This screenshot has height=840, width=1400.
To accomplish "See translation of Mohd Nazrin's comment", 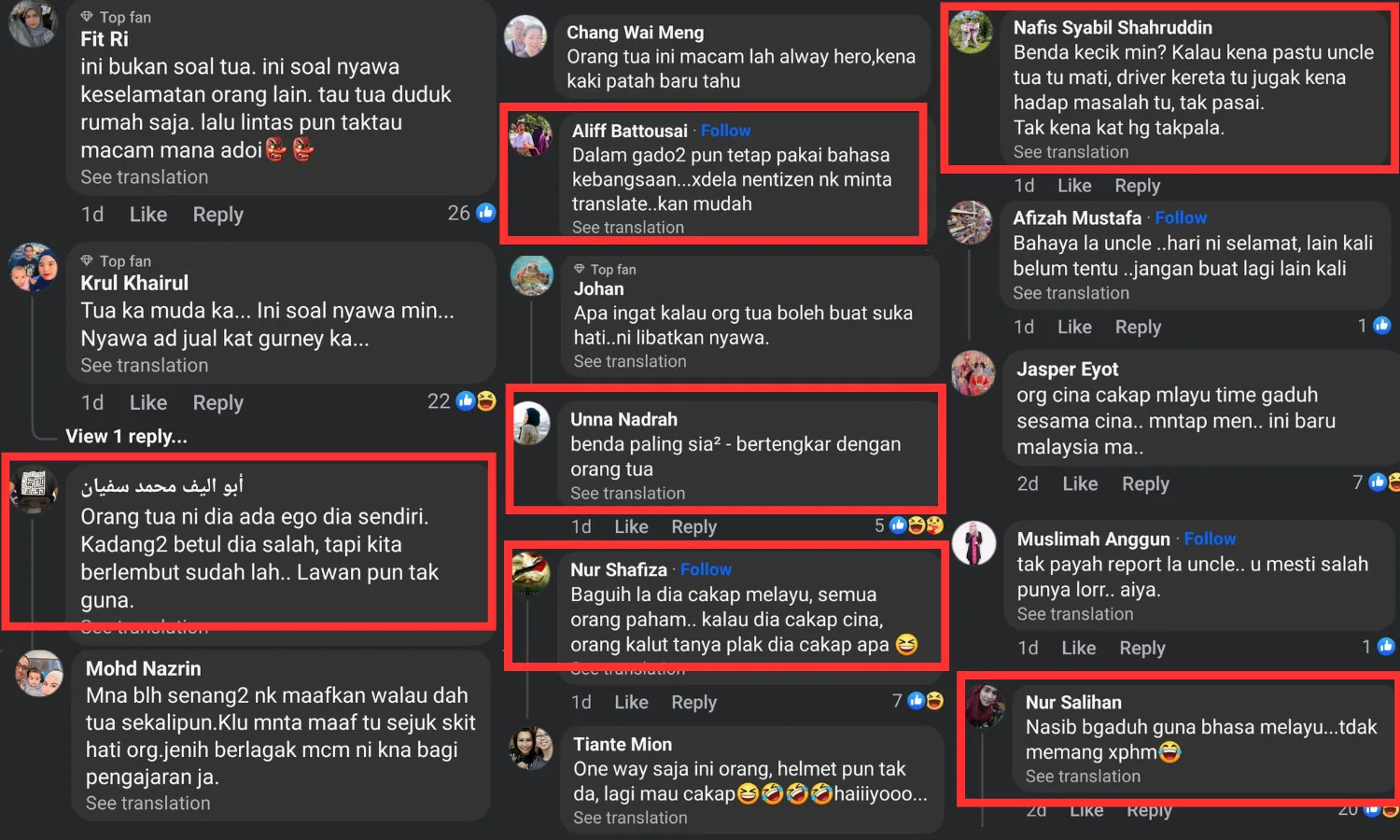I will pyautogui.click(x=147, y=803).
